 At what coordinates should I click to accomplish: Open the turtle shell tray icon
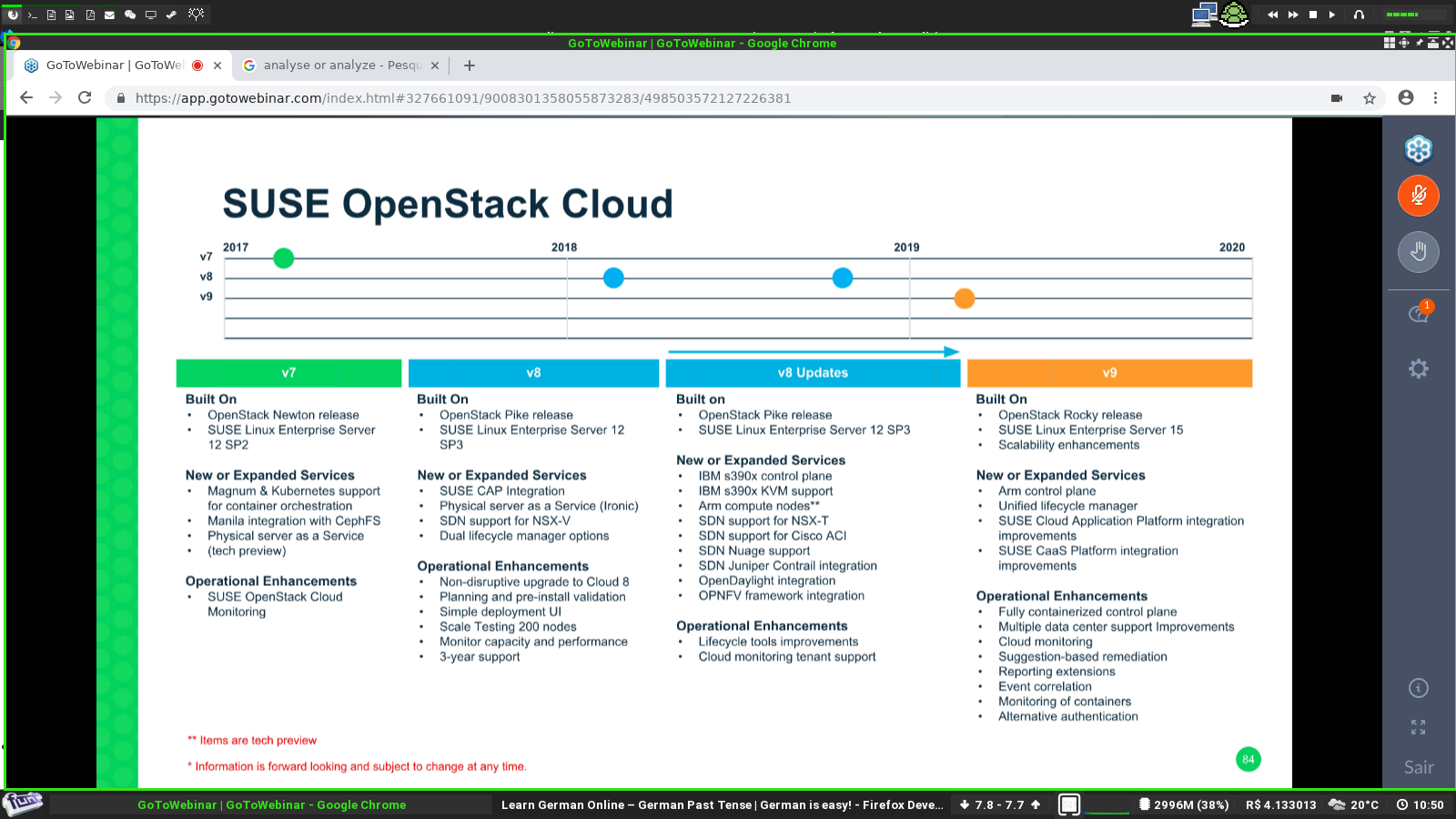[x=1234, y=14]
